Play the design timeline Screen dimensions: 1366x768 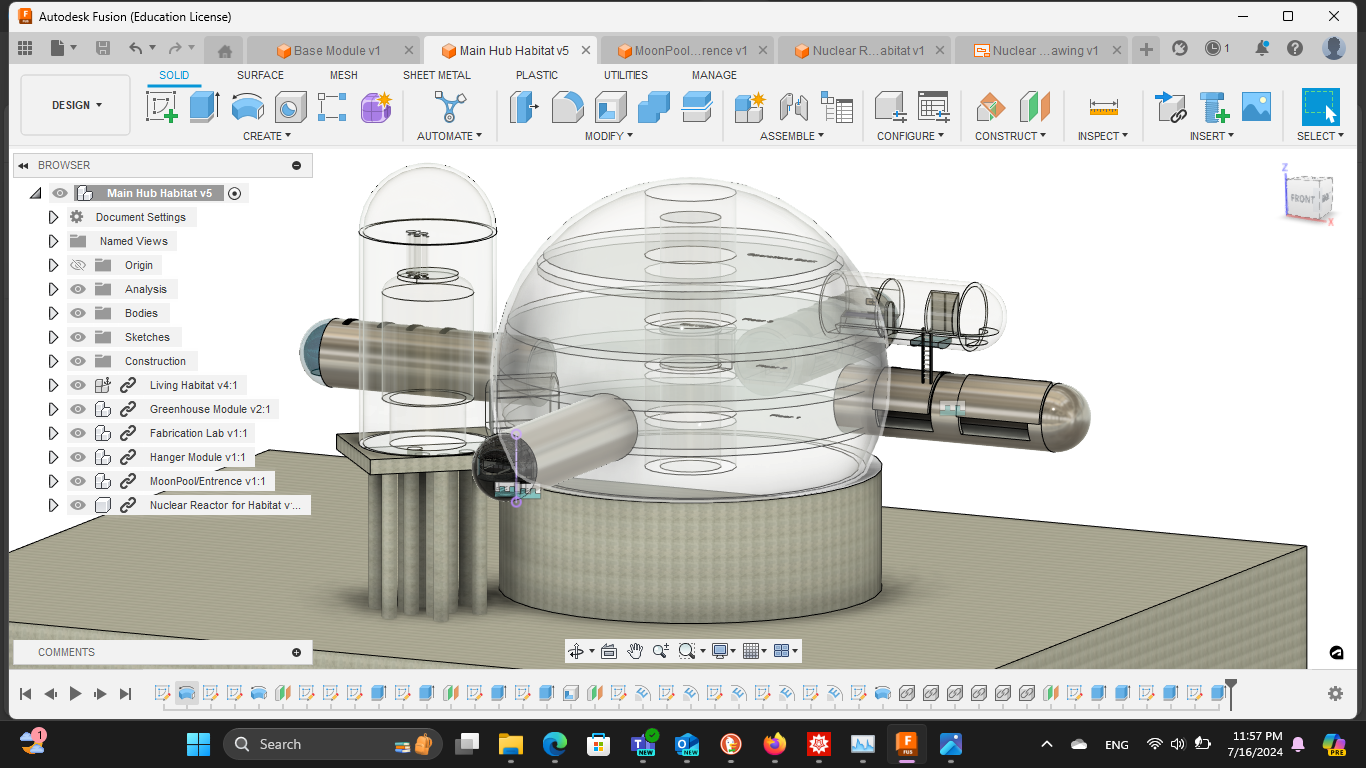pyautogui.click(x=76, y=693)
